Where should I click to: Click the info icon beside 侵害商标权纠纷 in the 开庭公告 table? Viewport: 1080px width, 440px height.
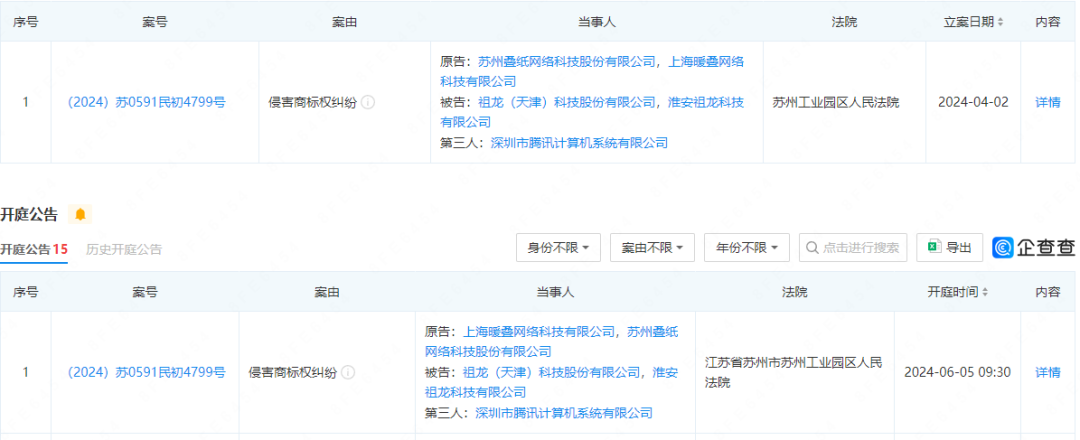tap(349, 373)
